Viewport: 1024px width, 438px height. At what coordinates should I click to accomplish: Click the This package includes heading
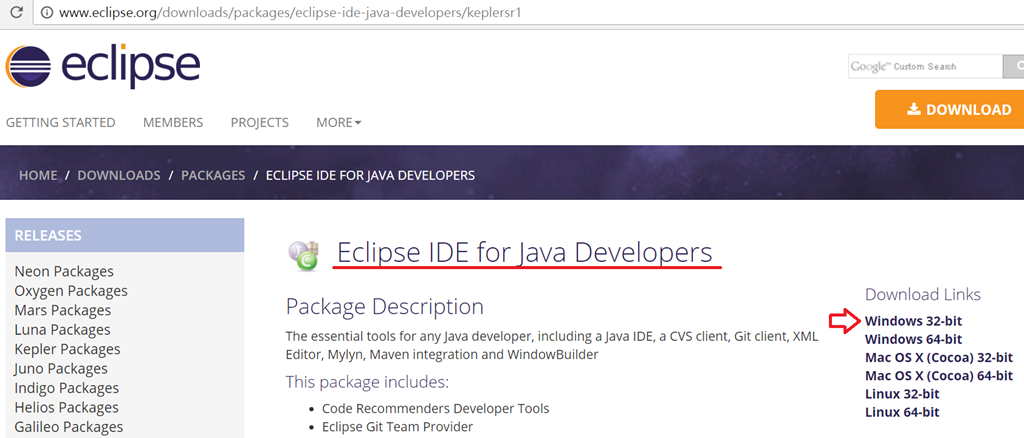[x=367, y=382]
